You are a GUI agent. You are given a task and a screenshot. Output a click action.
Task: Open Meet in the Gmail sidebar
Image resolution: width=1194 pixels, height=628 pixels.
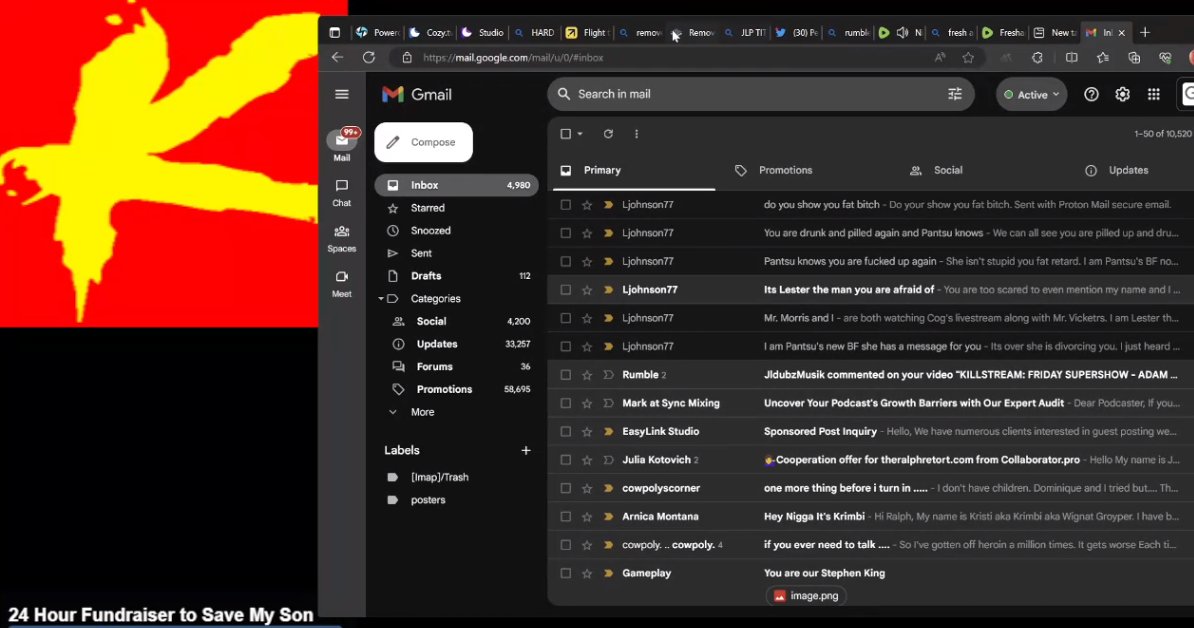341,284
